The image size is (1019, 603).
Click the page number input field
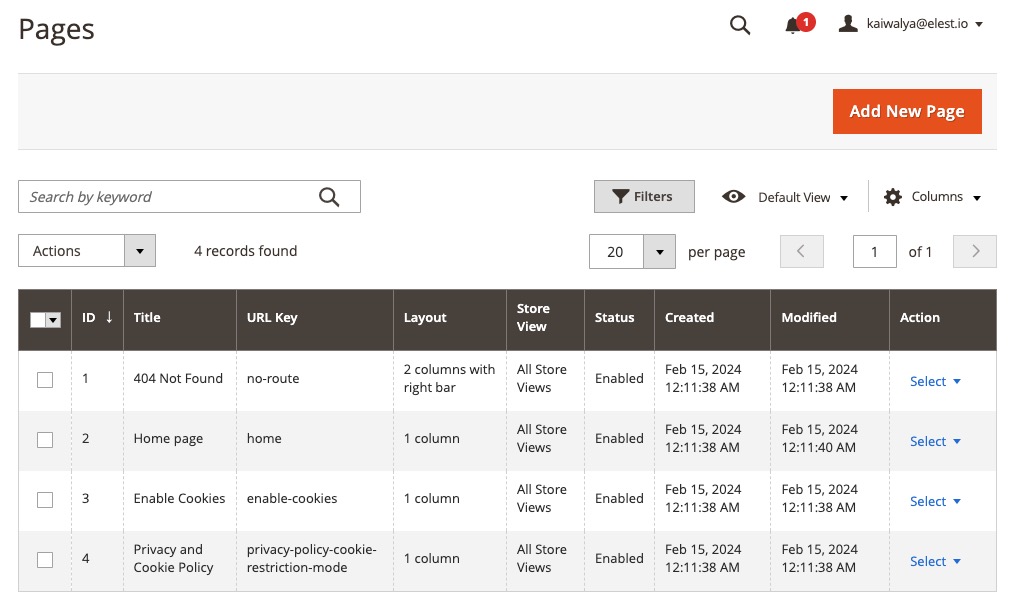pos(874,251)
